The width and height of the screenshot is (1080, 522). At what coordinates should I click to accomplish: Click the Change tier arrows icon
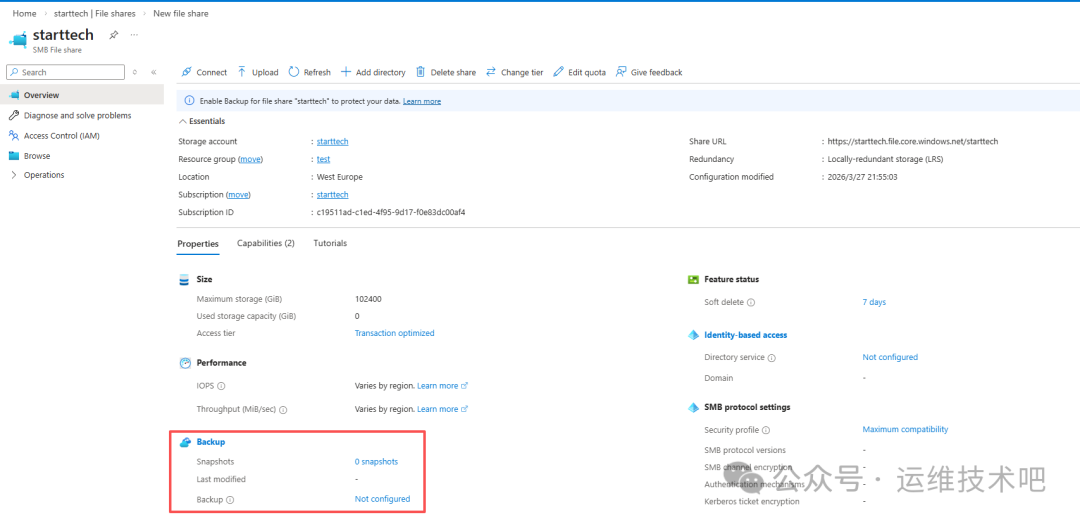491,72
